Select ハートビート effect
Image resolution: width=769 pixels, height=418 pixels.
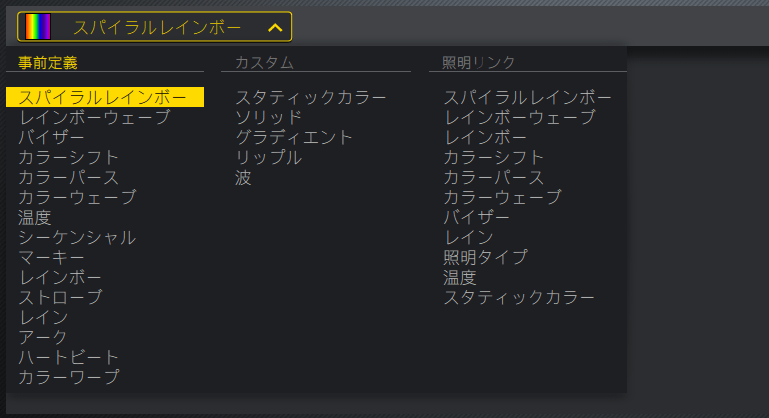[x=69, y=357]
